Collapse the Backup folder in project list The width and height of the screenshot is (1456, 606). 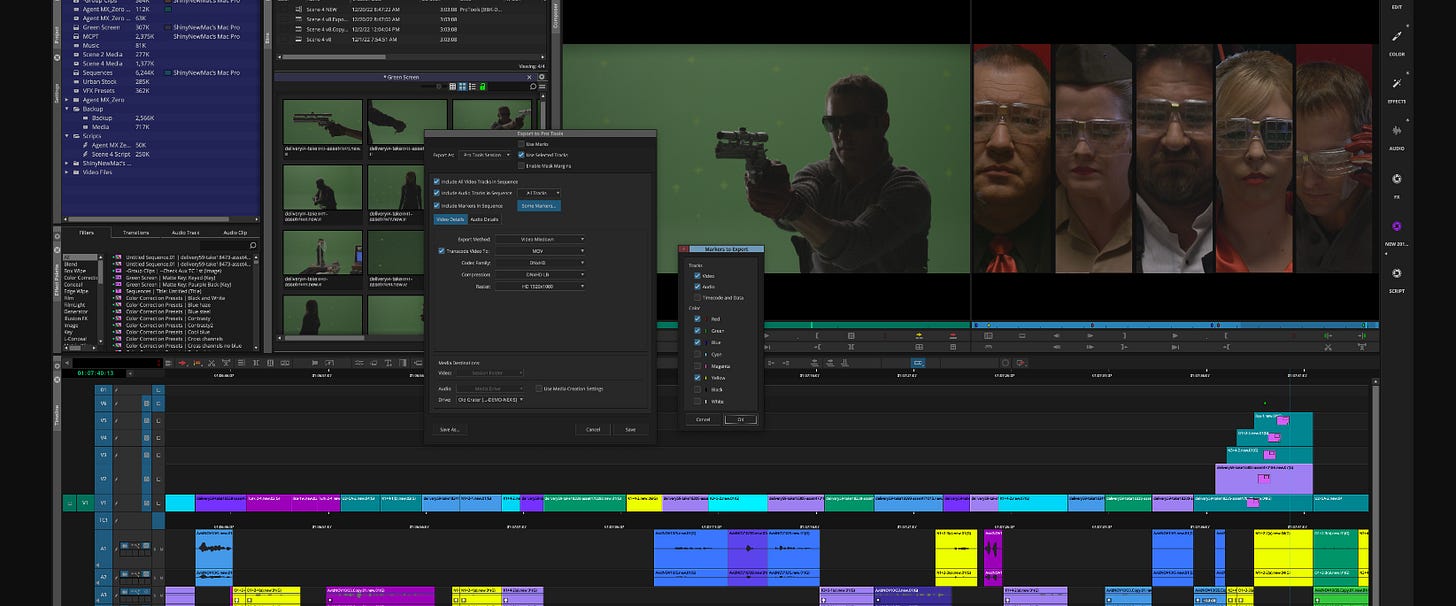tap(67, 109)
